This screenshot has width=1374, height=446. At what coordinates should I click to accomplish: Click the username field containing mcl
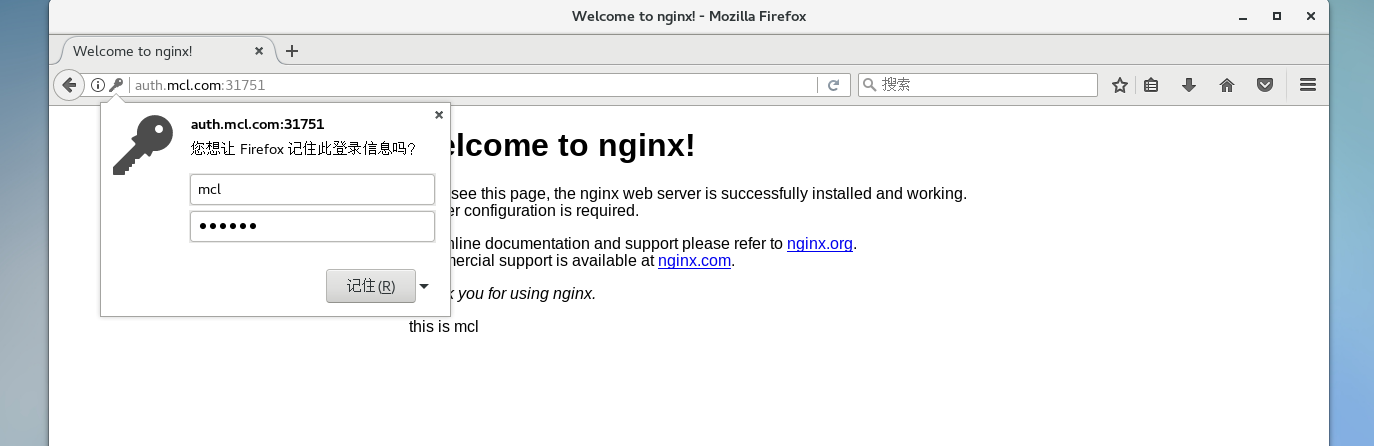312,189
